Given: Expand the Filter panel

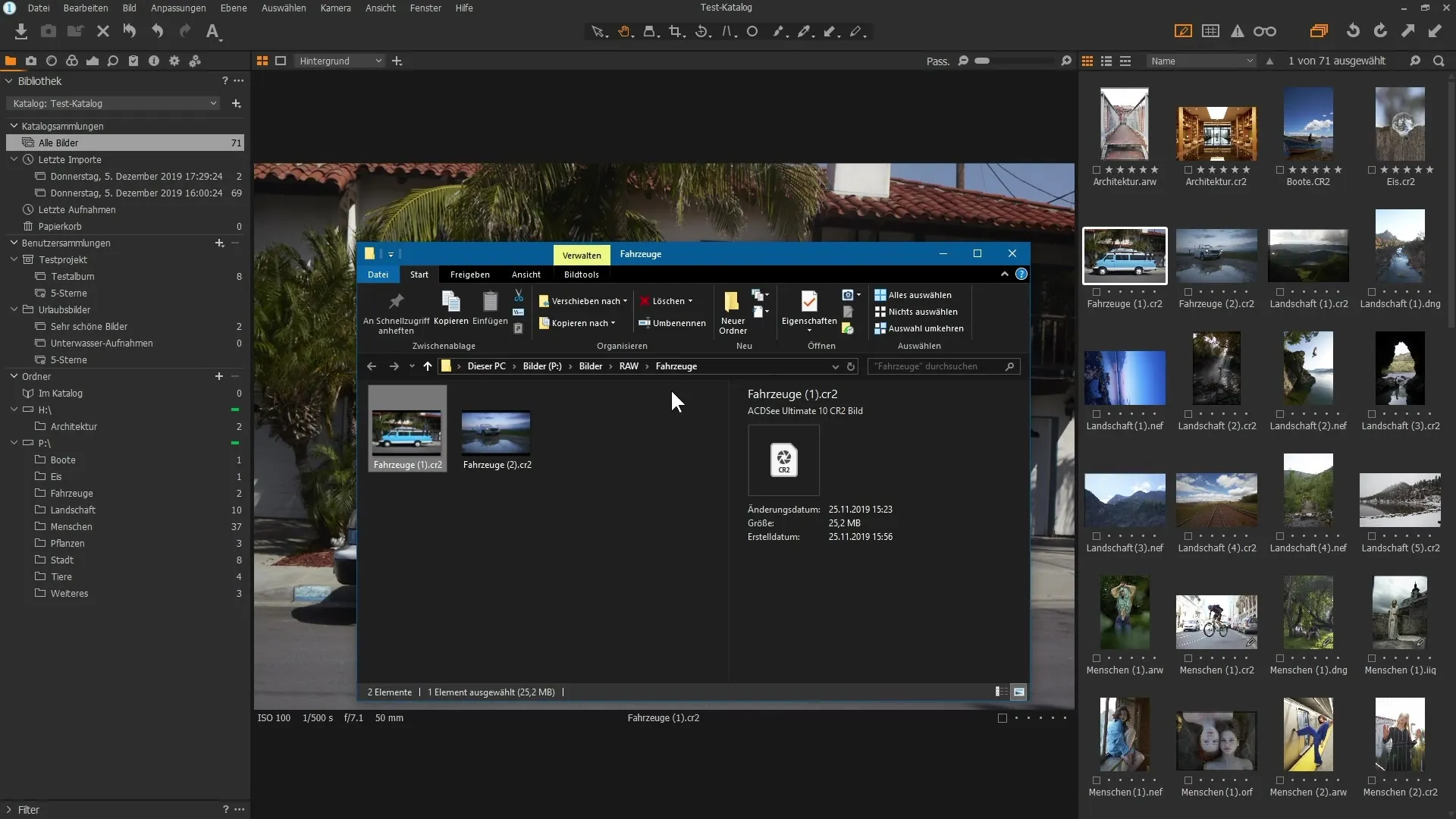Looking at the screenshot, I should pos(9,810).
